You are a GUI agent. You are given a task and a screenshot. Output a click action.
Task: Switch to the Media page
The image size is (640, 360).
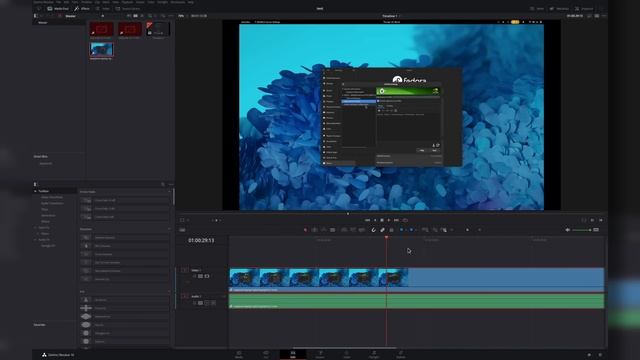(239, 354)
